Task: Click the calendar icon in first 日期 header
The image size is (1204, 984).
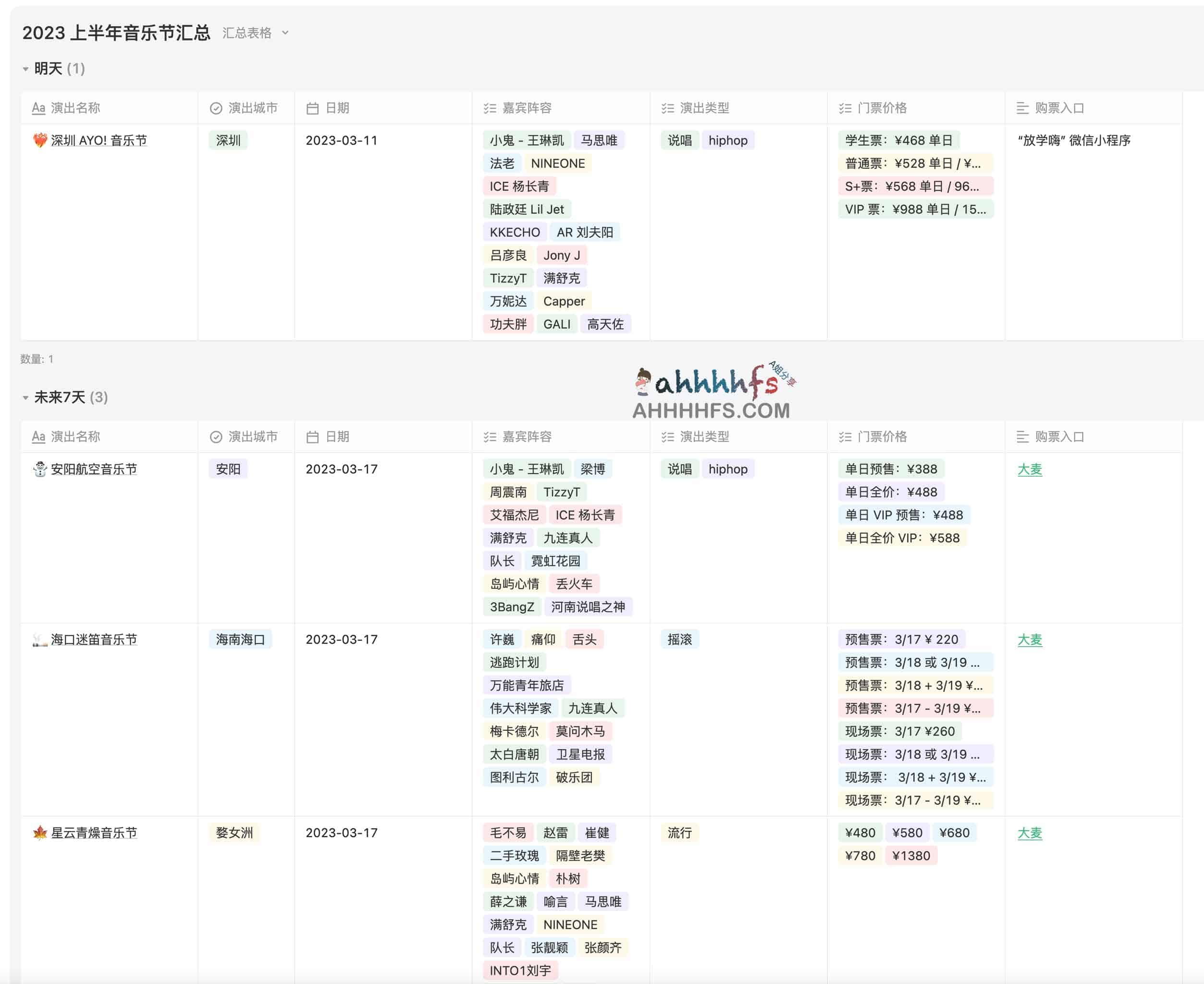Action: (x=312, y=108)
